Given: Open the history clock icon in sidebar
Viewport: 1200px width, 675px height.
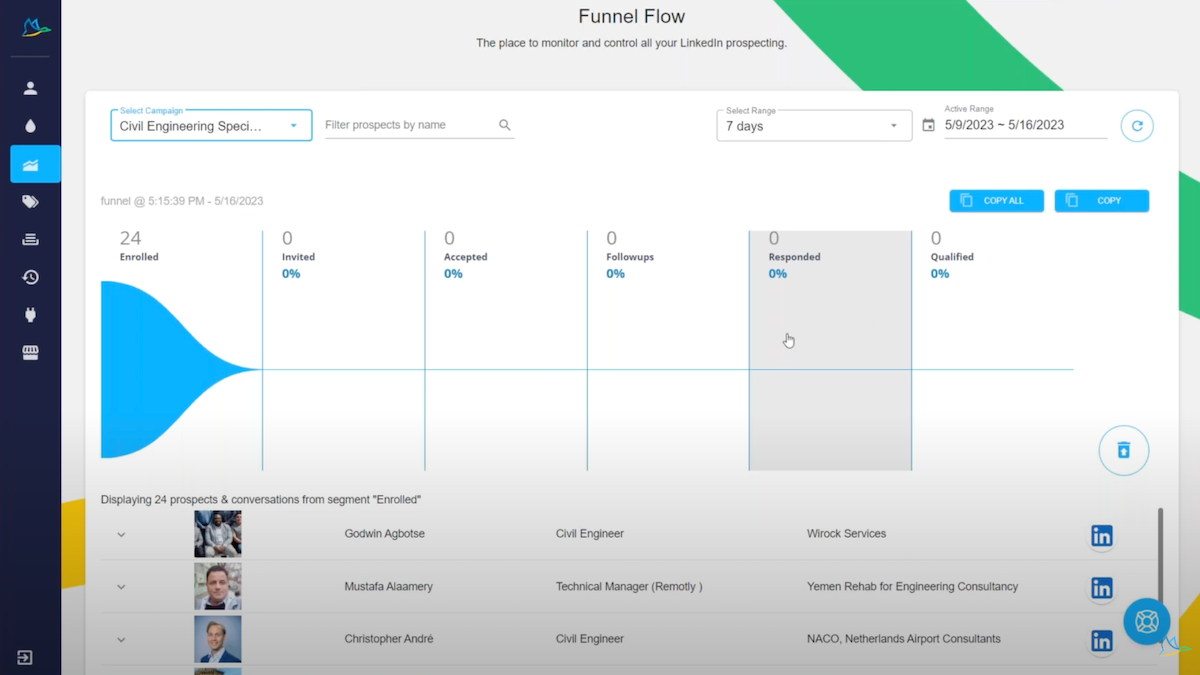Looking at the screenshot, I should (x=30, y=277).
